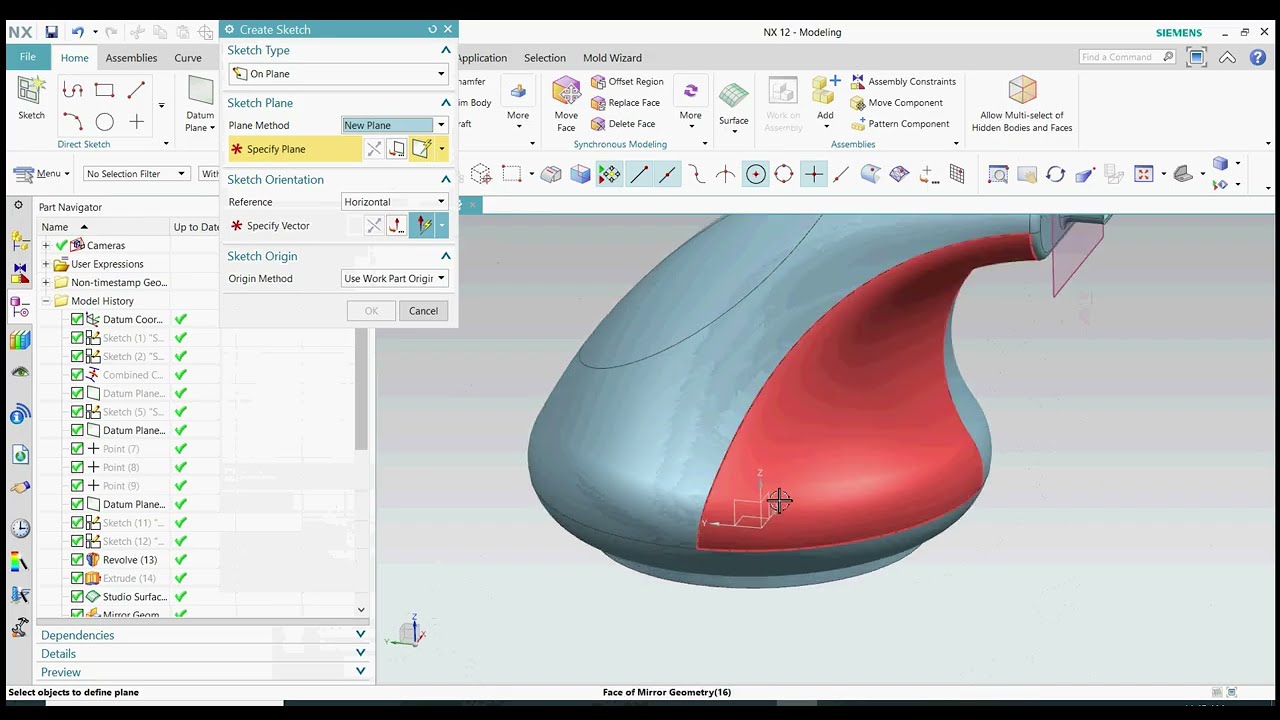Viewport: 1280px width, 720px height.
Task: Open Plane Method 'New Plane' dropdown
Action: pos(394,125)
